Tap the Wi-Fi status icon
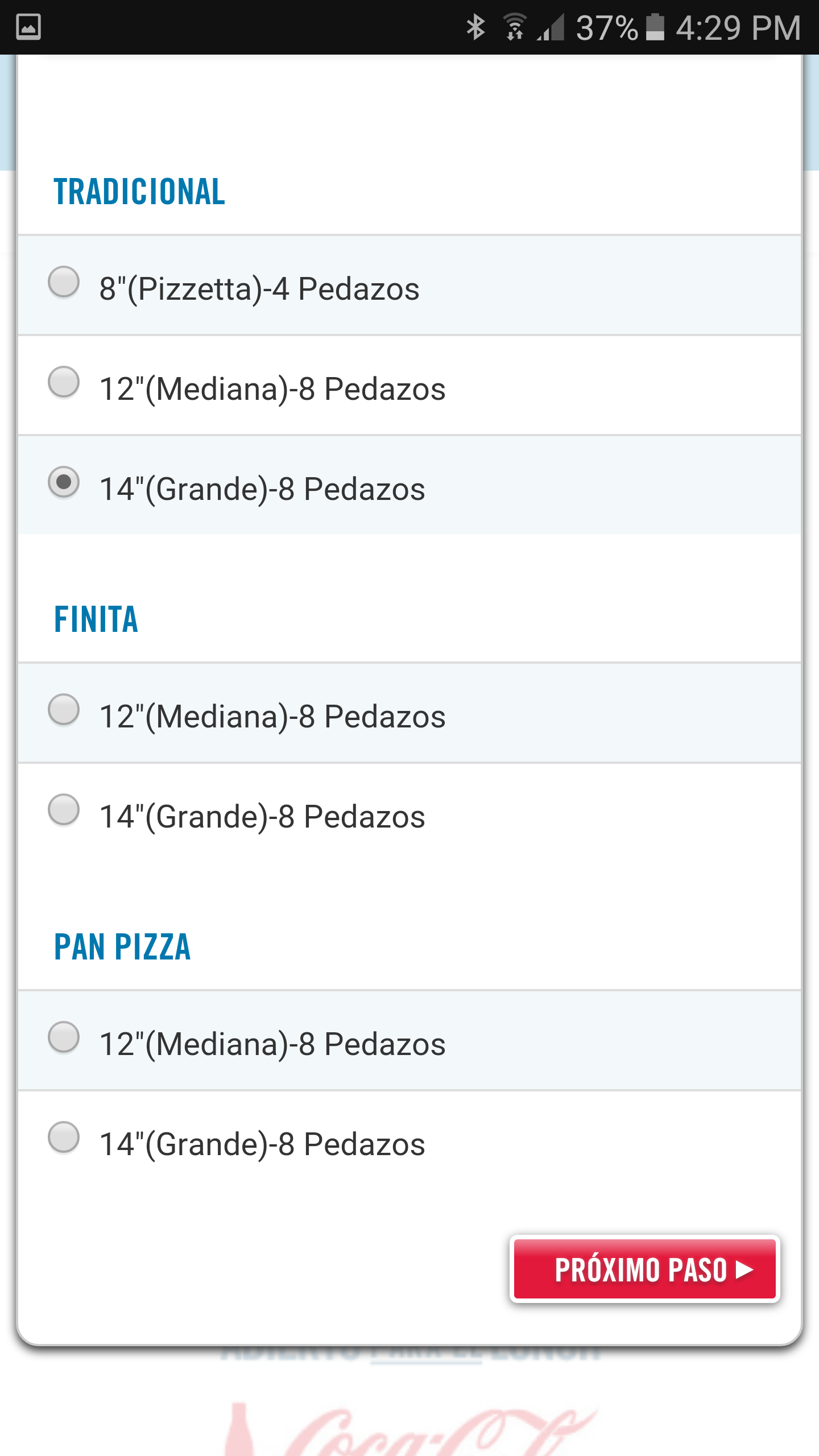This screenshot has height=1456, width=819. click(515, 27)
